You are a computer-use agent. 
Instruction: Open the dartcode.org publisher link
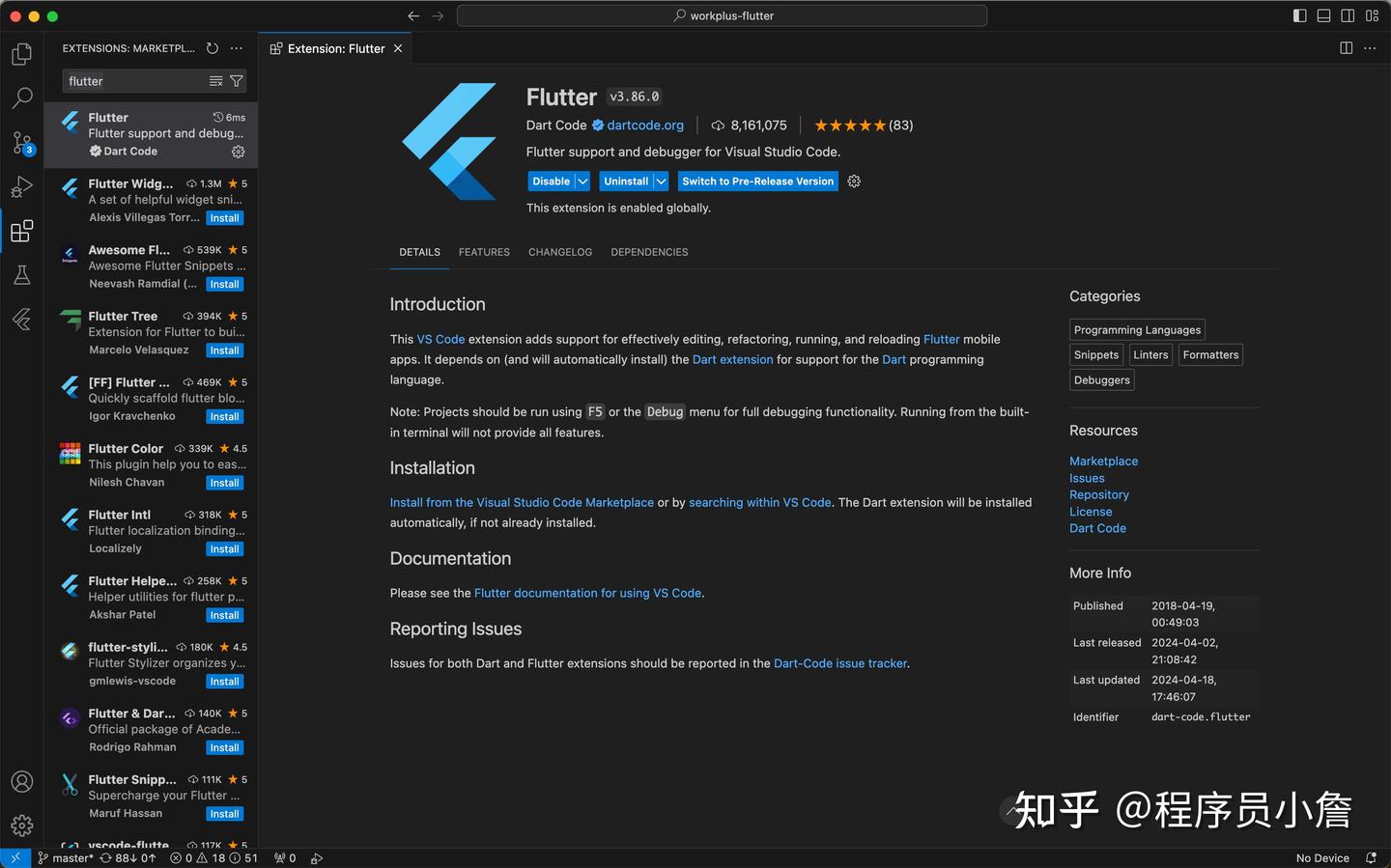click(x=644, y=125)
